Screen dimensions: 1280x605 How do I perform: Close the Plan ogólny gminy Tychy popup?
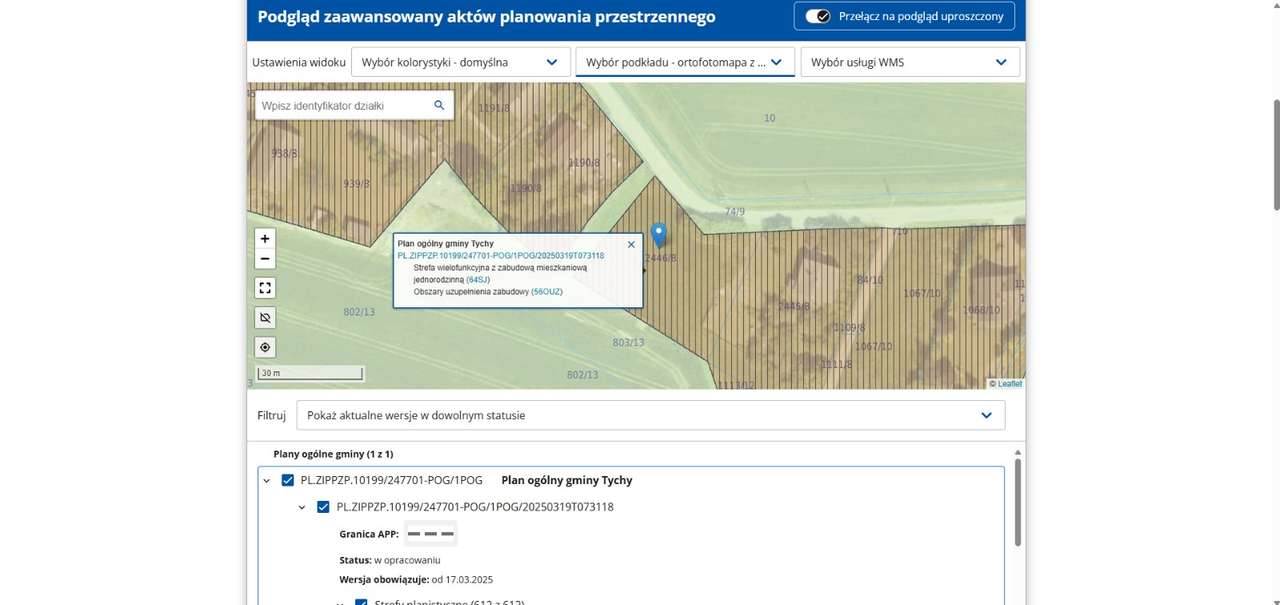631,244
